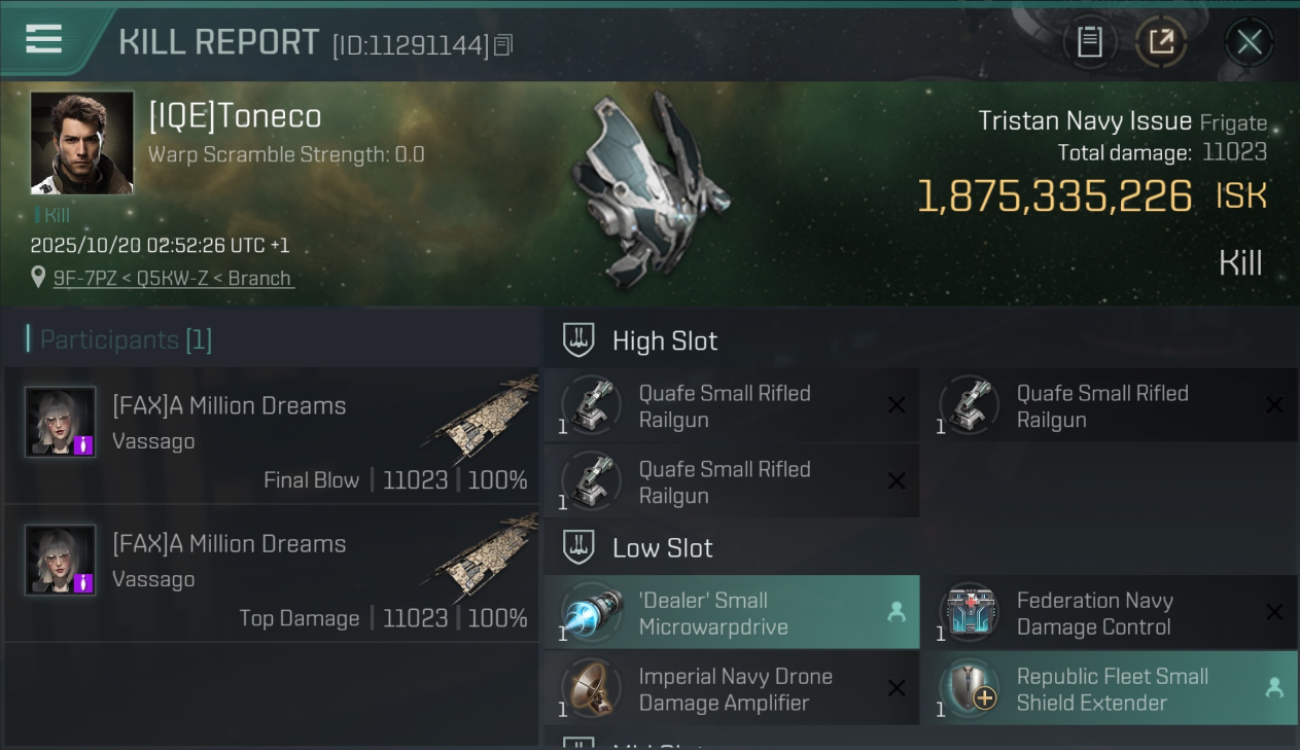Open the hamburger menu
Screen dimensions: 1300x750
[44, 40]
